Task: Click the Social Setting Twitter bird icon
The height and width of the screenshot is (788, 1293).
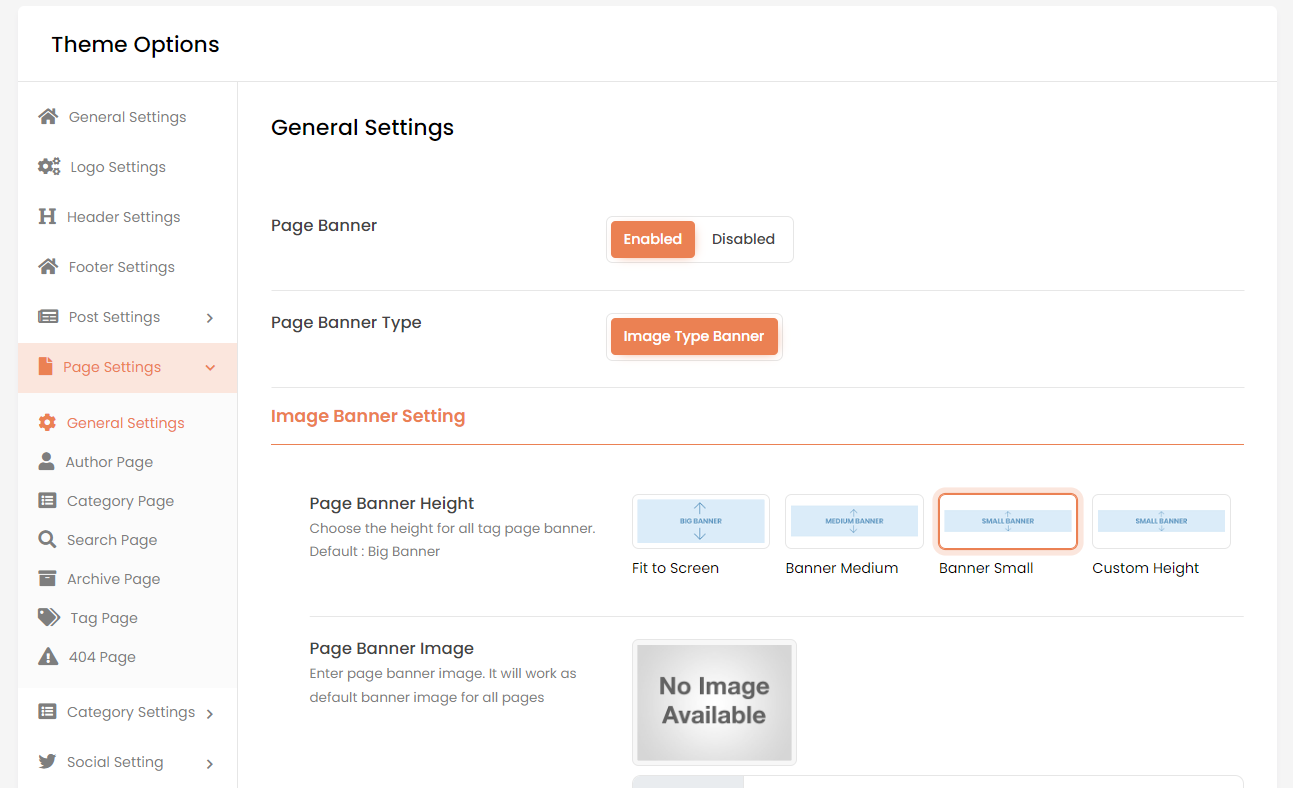Action: [x=47, y=762]
